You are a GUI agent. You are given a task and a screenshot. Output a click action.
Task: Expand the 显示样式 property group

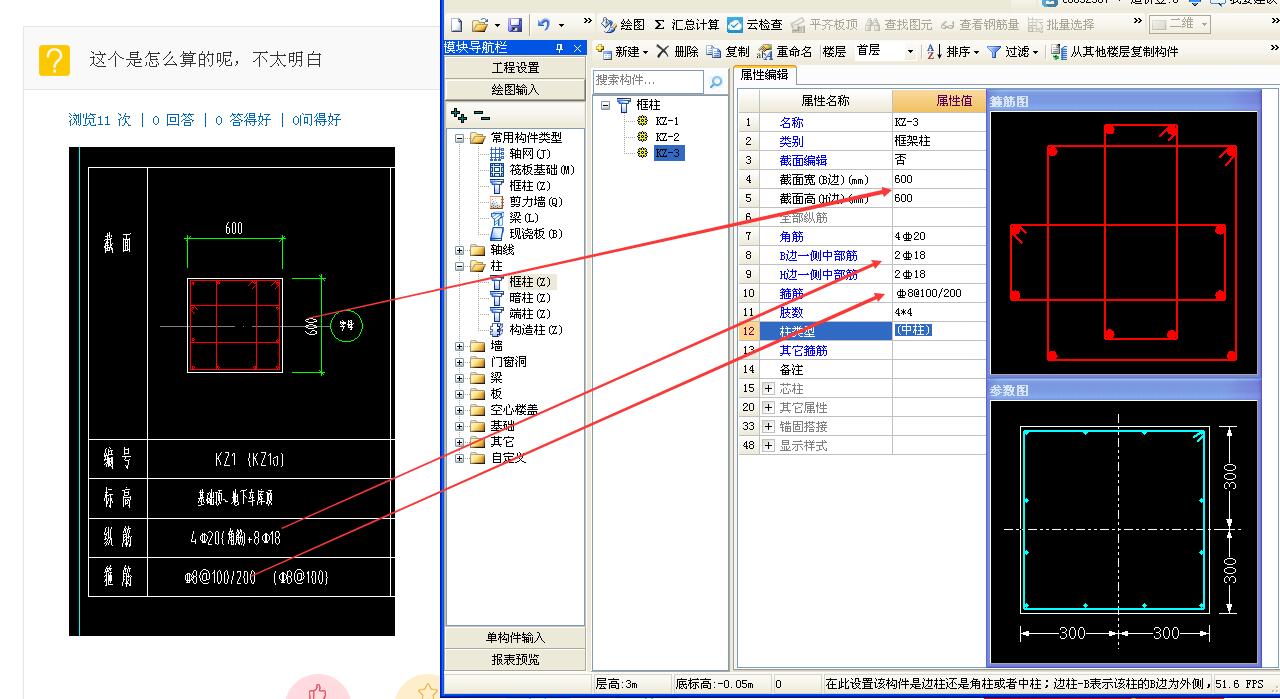(x=768, y=445)
